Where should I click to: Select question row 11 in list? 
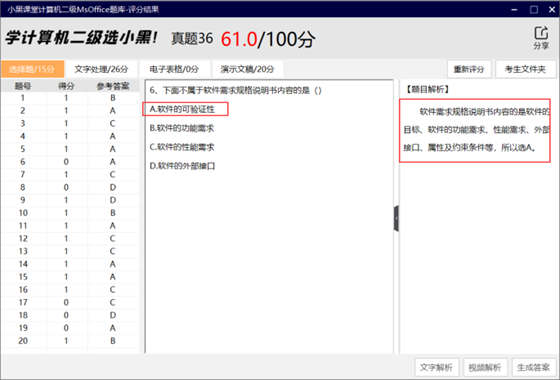(x=70, y=226)
